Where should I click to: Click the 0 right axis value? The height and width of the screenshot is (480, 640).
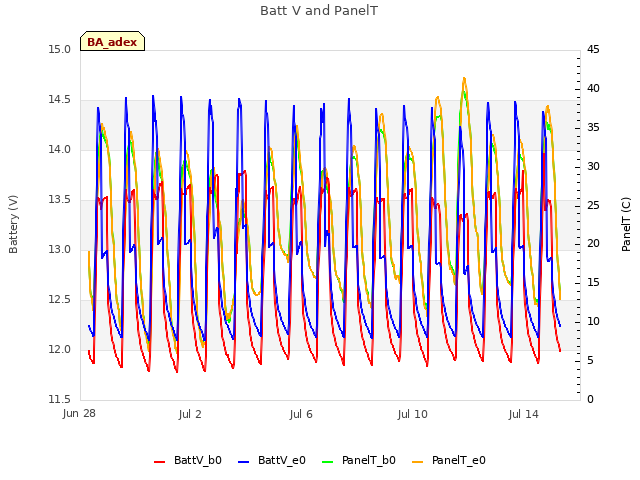pos(590,400)
